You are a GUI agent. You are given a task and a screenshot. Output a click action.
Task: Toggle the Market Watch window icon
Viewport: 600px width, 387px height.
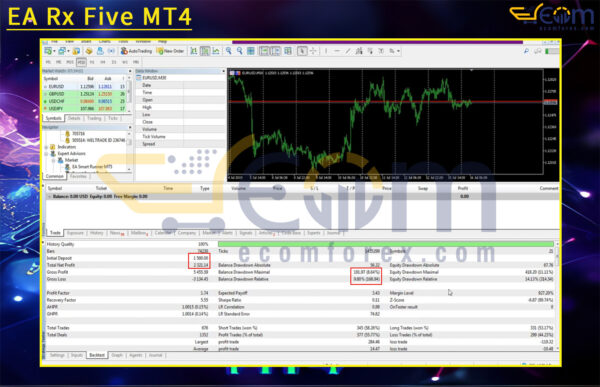click(x=76, y=51)
